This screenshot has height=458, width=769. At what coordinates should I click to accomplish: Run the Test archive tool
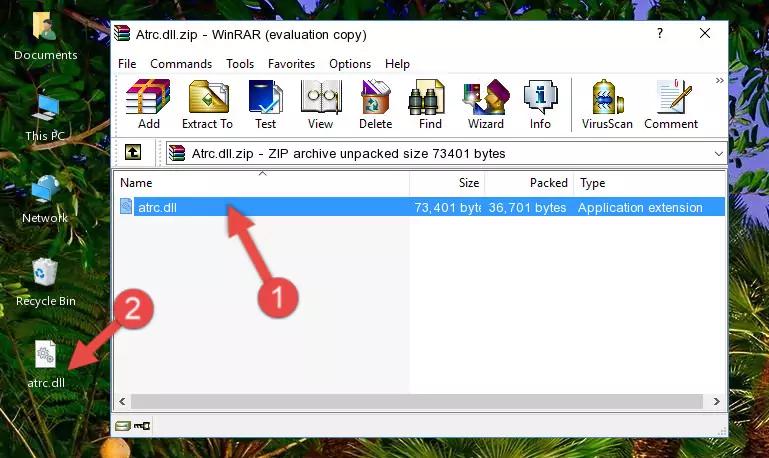[x=265, y=104]
